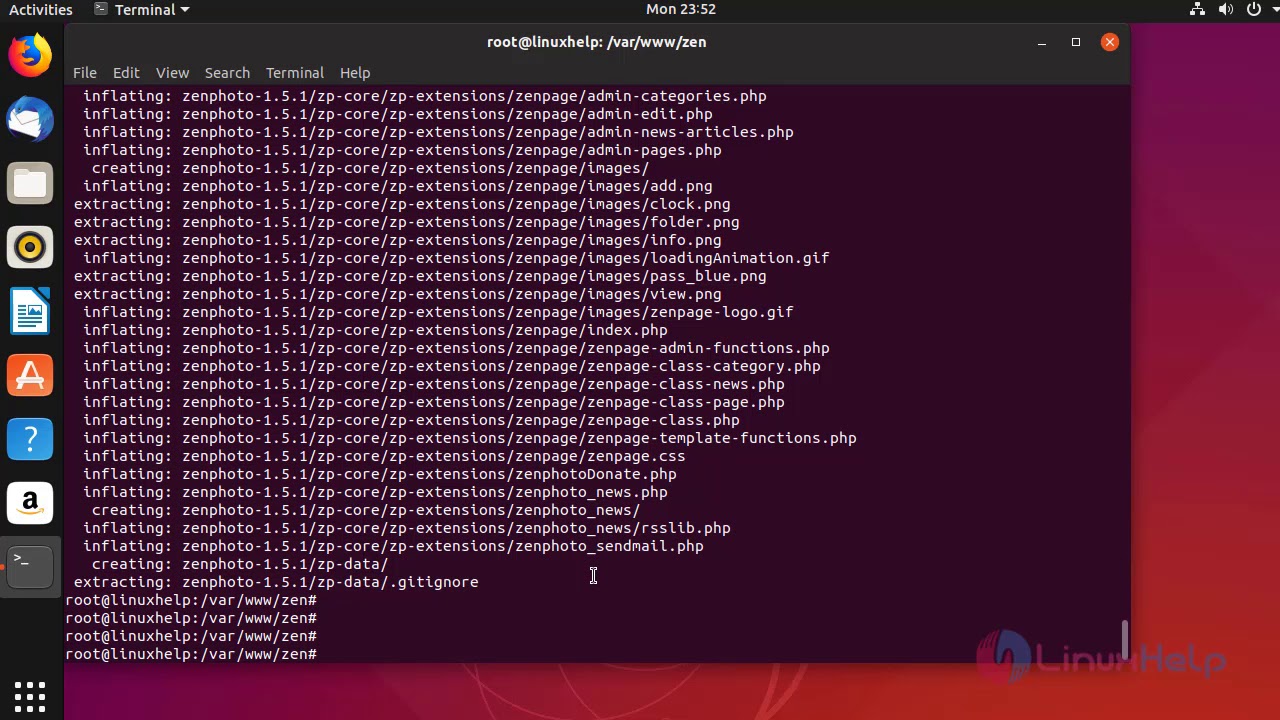Click the window title root@linuxhelp: /var/www/zen
This screenshot has height=720, width=1280.
coord(597,42)
